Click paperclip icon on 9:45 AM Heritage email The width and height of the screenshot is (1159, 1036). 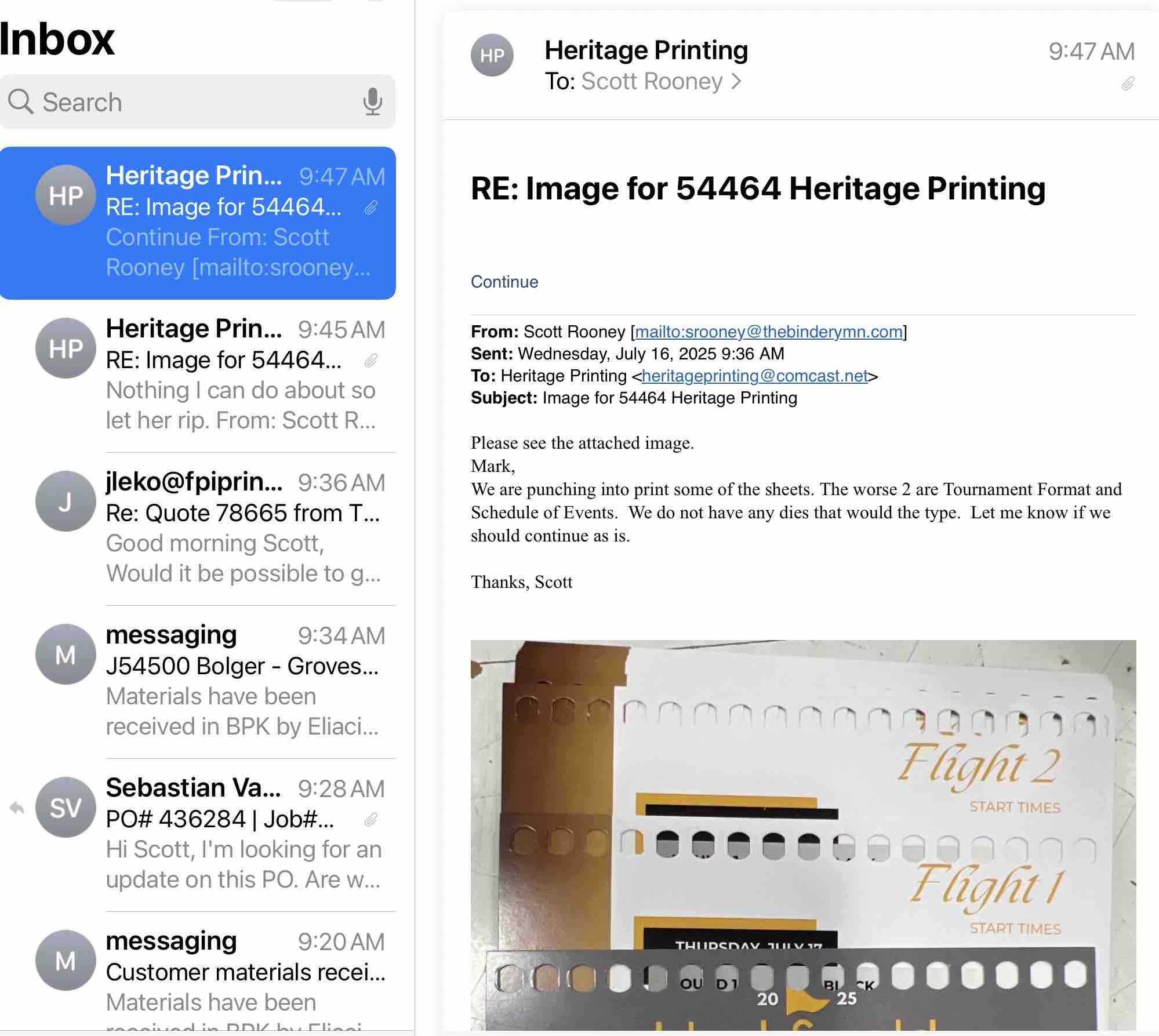(x=371, y=361)
